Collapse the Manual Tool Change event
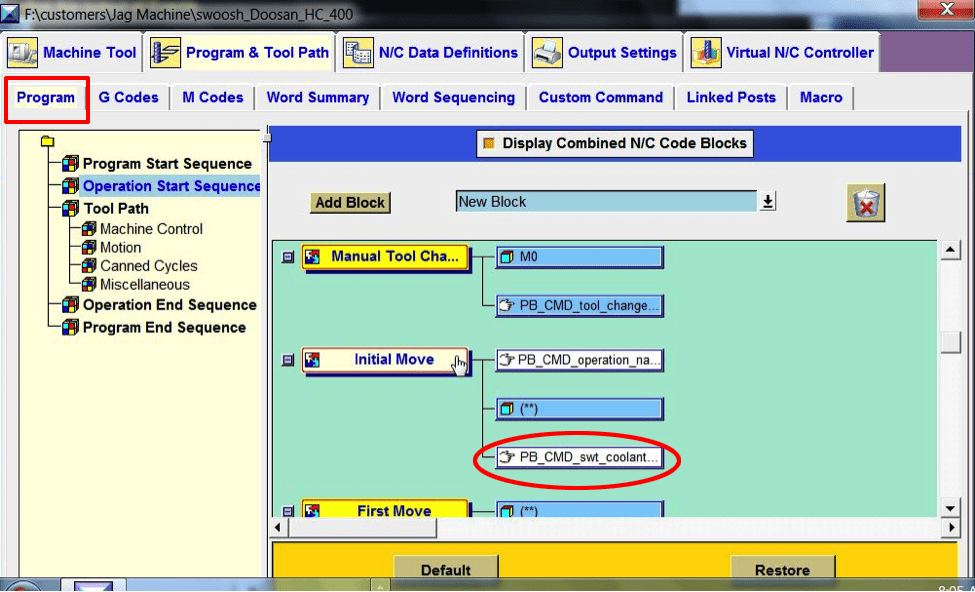The width and height of the screenshot is (975, 592). [x=288, y=257]
